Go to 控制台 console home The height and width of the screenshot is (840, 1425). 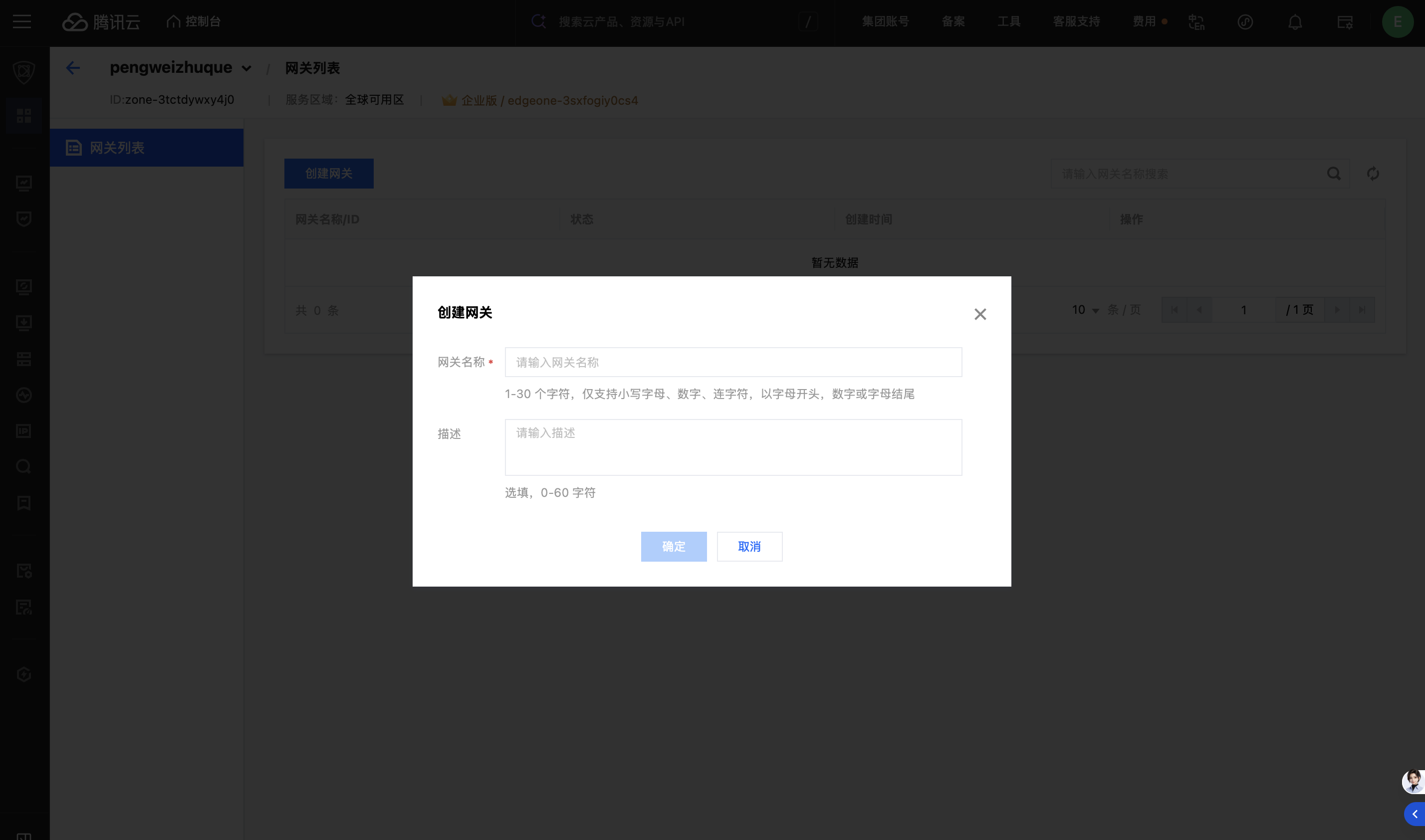[x=194, y=21]
